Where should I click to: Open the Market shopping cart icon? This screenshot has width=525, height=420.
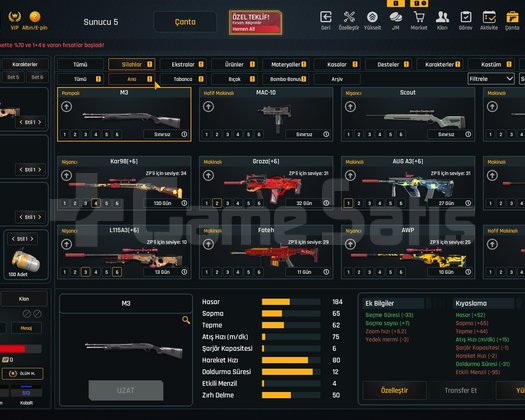(x=419, y=17)
